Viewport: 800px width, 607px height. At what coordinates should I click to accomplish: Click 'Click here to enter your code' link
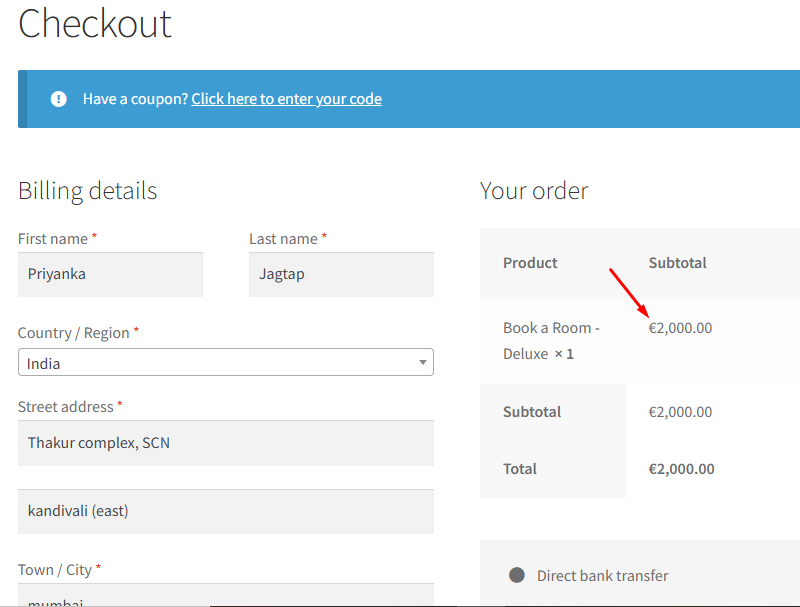tap(286, 99)
